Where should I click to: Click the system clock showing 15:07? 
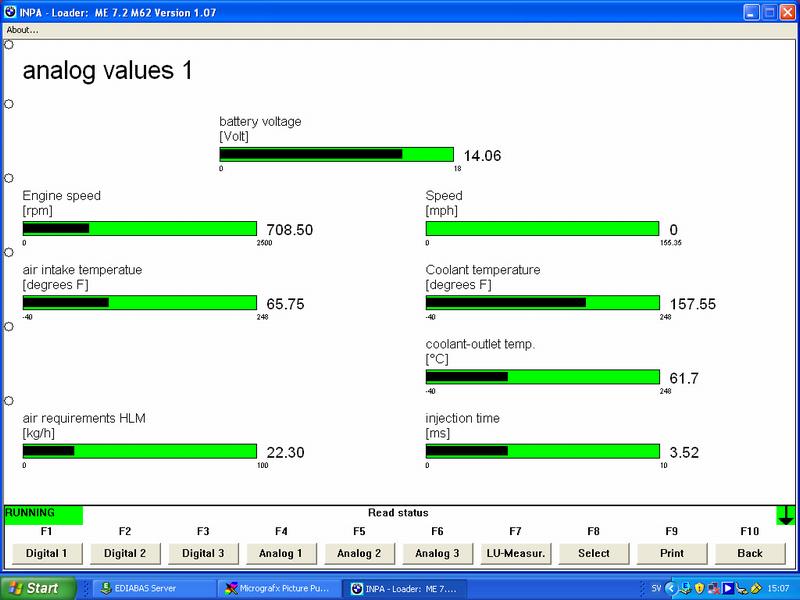point(777,587)
